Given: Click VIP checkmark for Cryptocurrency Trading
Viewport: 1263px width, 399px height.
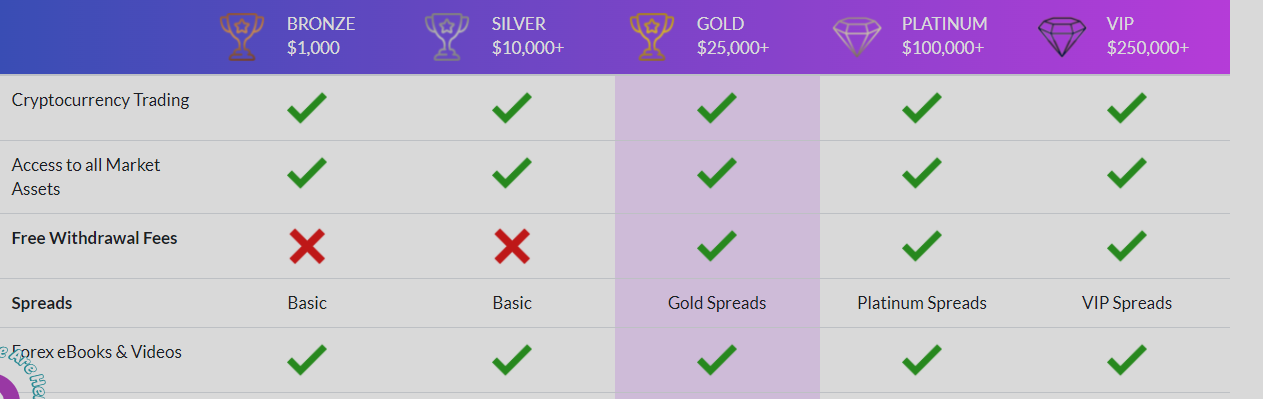Looking at the screenshot, I should pyautogui.click(x=1127, y=107).
